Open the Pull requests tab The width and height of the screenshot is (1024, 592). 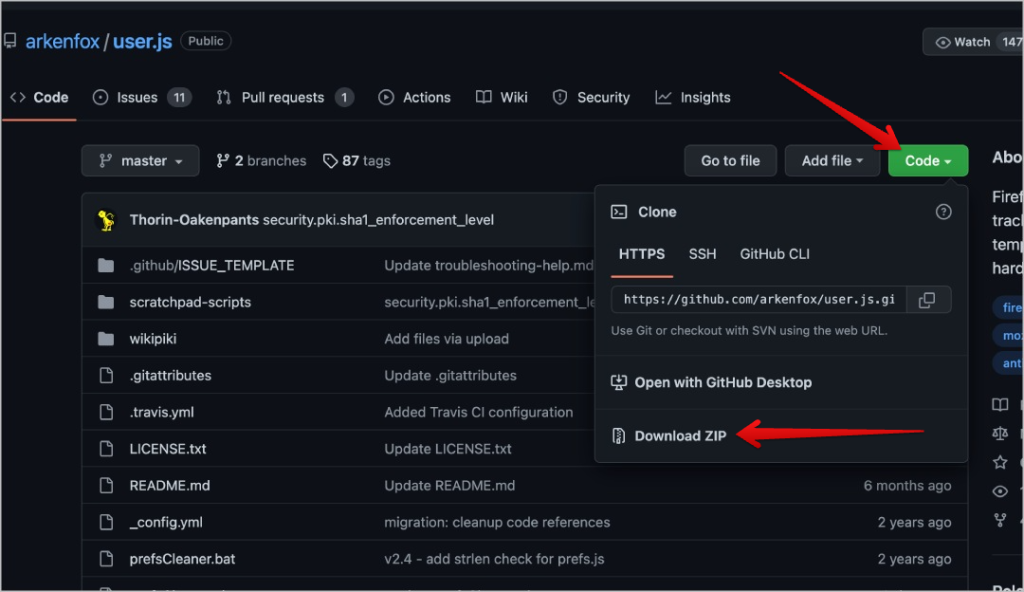coord(284,97)
